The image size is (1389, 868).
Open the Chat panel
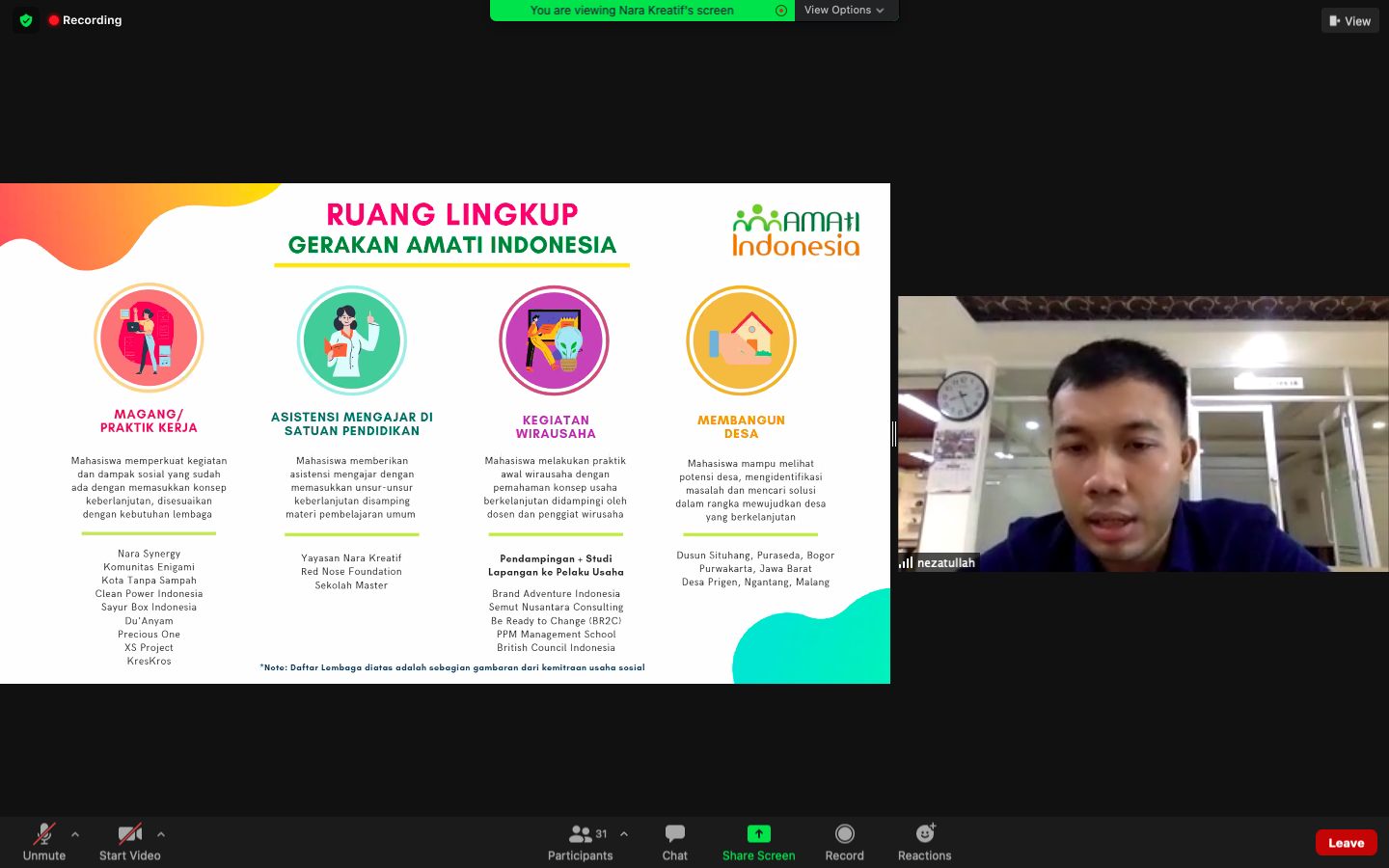674,842
